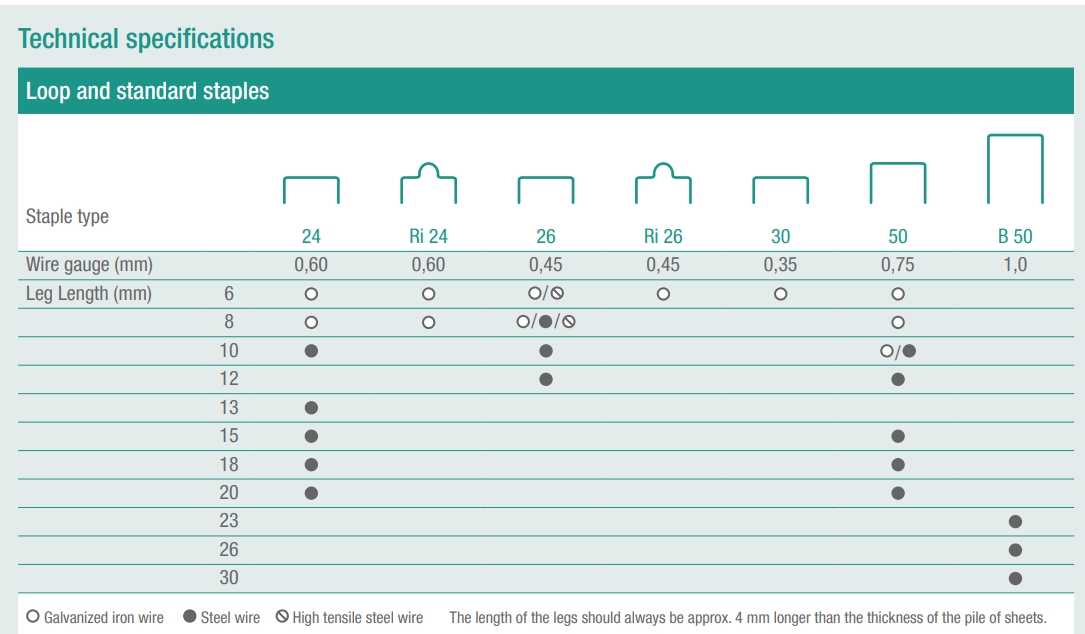Click the 1,0 wire gauge value
Image resolution: width=1085 pixels, height=634 pixels.
pyautogui.click(x=1015, y=265)
